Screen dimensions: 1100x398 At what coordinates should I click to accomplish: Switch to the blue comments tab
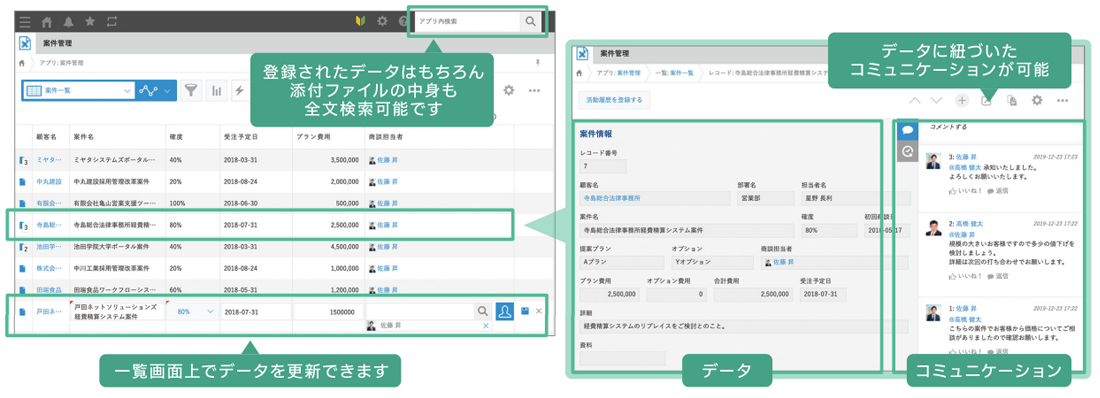907,130
